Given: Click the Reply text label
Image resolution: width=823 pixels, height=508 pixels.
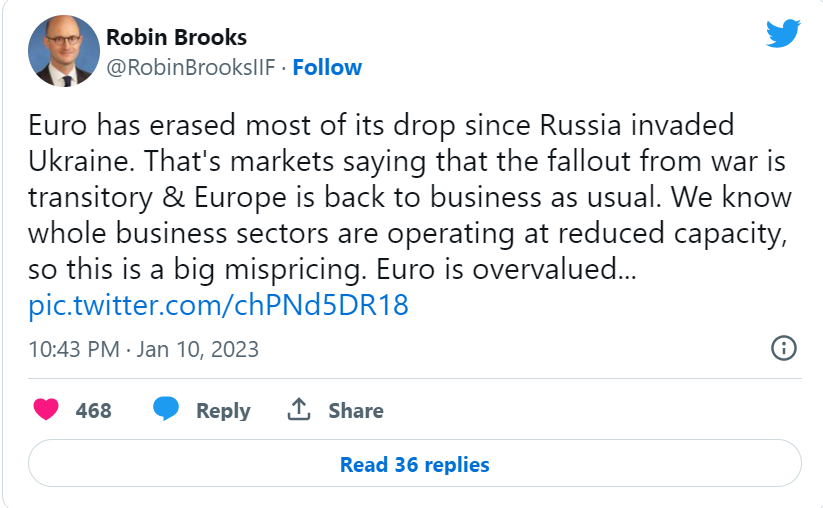Looking at the screenshot, I should point(223,411).
